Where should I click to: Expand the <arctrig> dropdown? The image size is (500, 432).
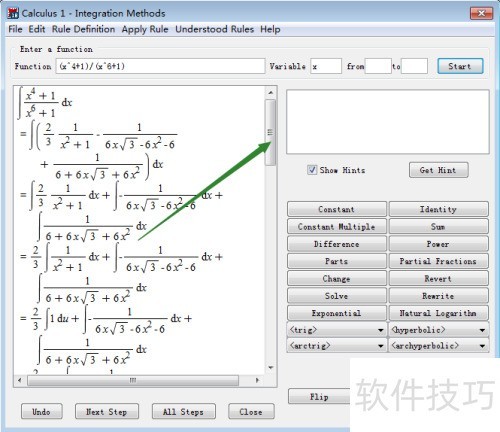pyautogui.click(x=337, y=345)
